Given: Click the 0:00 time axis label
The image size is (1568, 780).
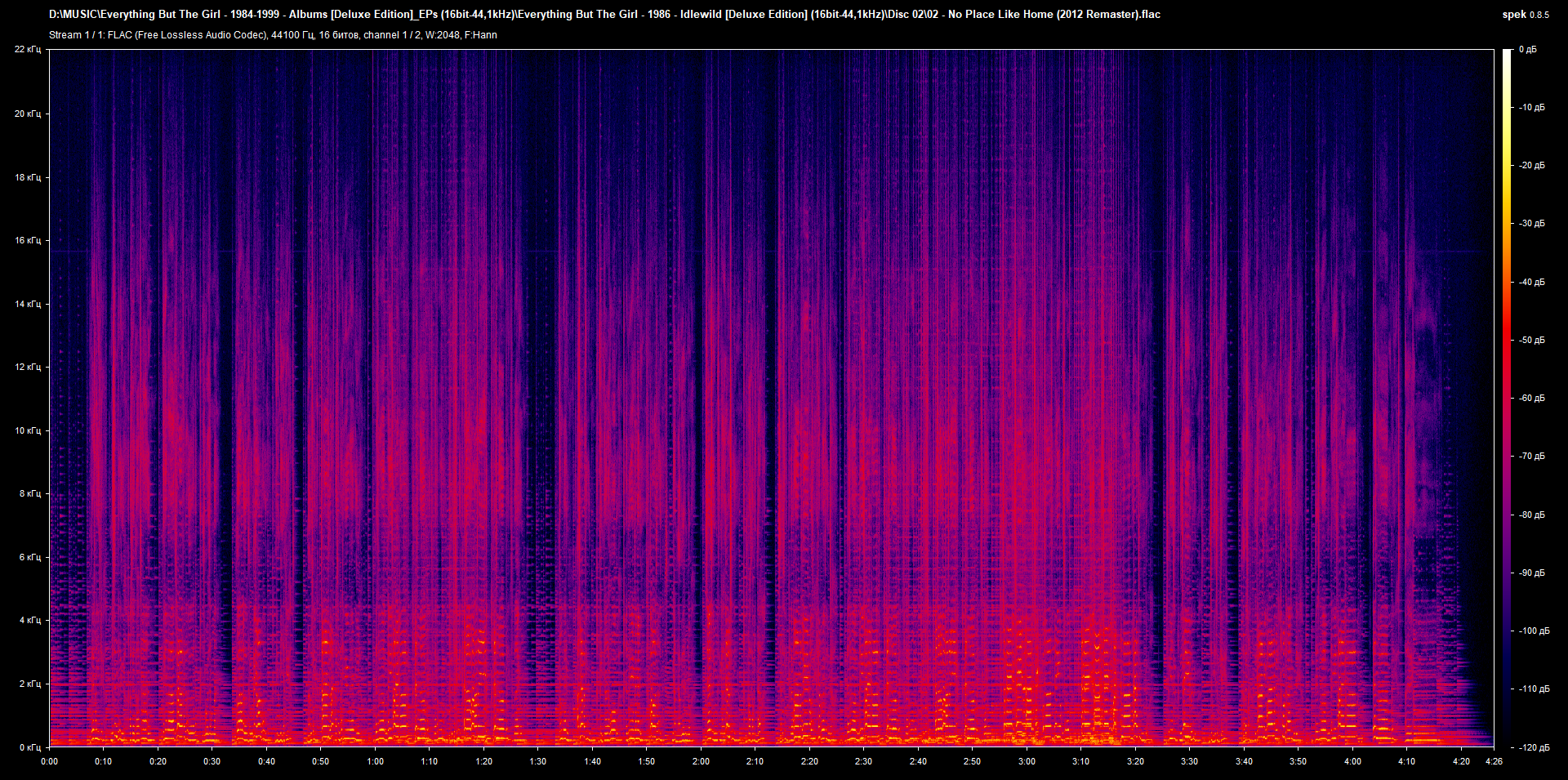Looking at the screenshot, I should tap(50, 761).
